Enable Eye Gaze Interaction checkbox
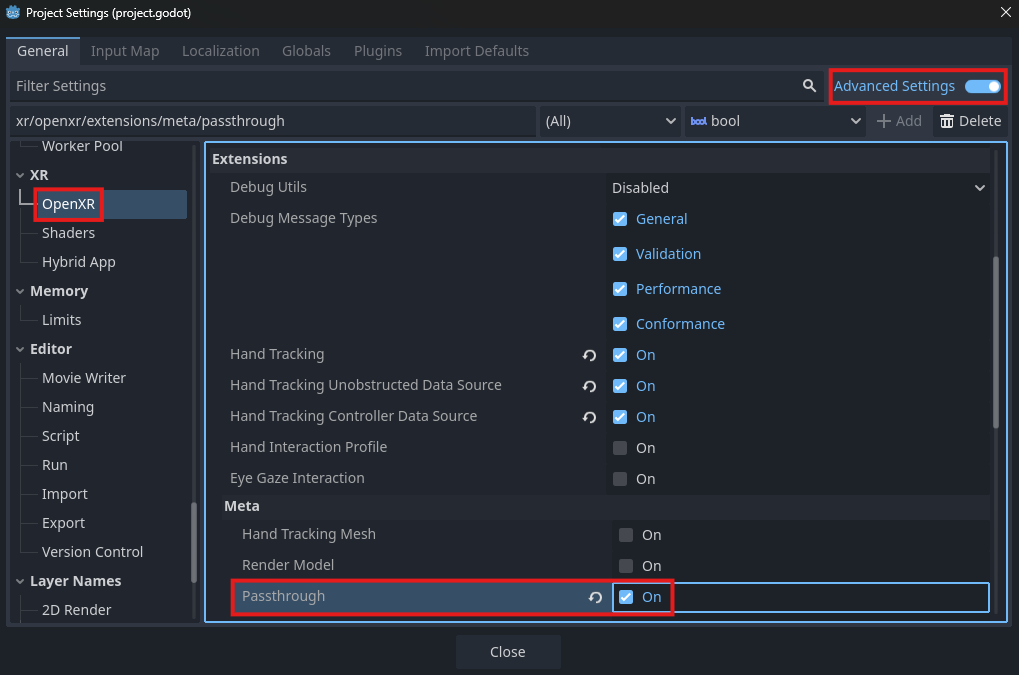 (x=620, y=479)
